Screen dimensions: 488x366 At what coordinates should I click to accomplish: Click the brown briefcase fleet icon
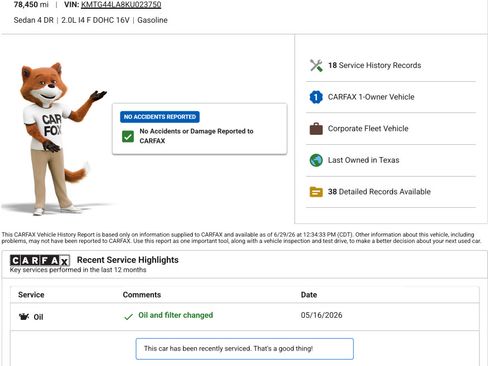pyautogui.click(x=316, y=129)
